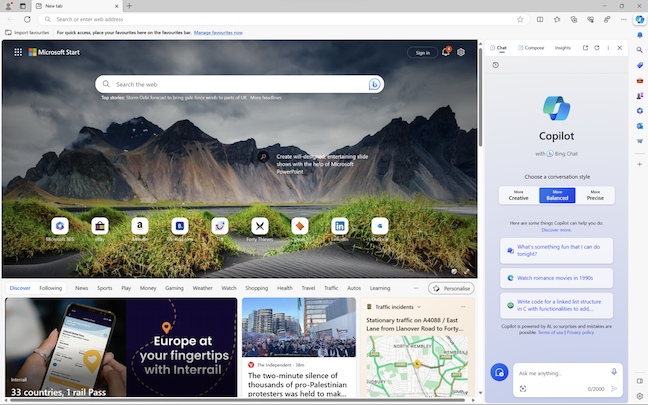This screenshot has height=405, width=648.
Task: Open the sidebar Outlook icon
Action: [x=640, y=126]
